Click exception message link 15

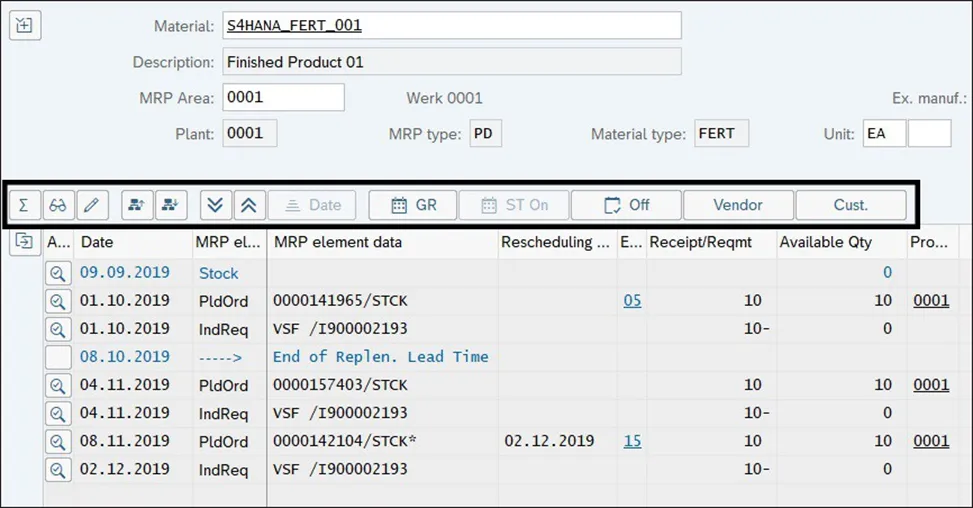[632, 441]
